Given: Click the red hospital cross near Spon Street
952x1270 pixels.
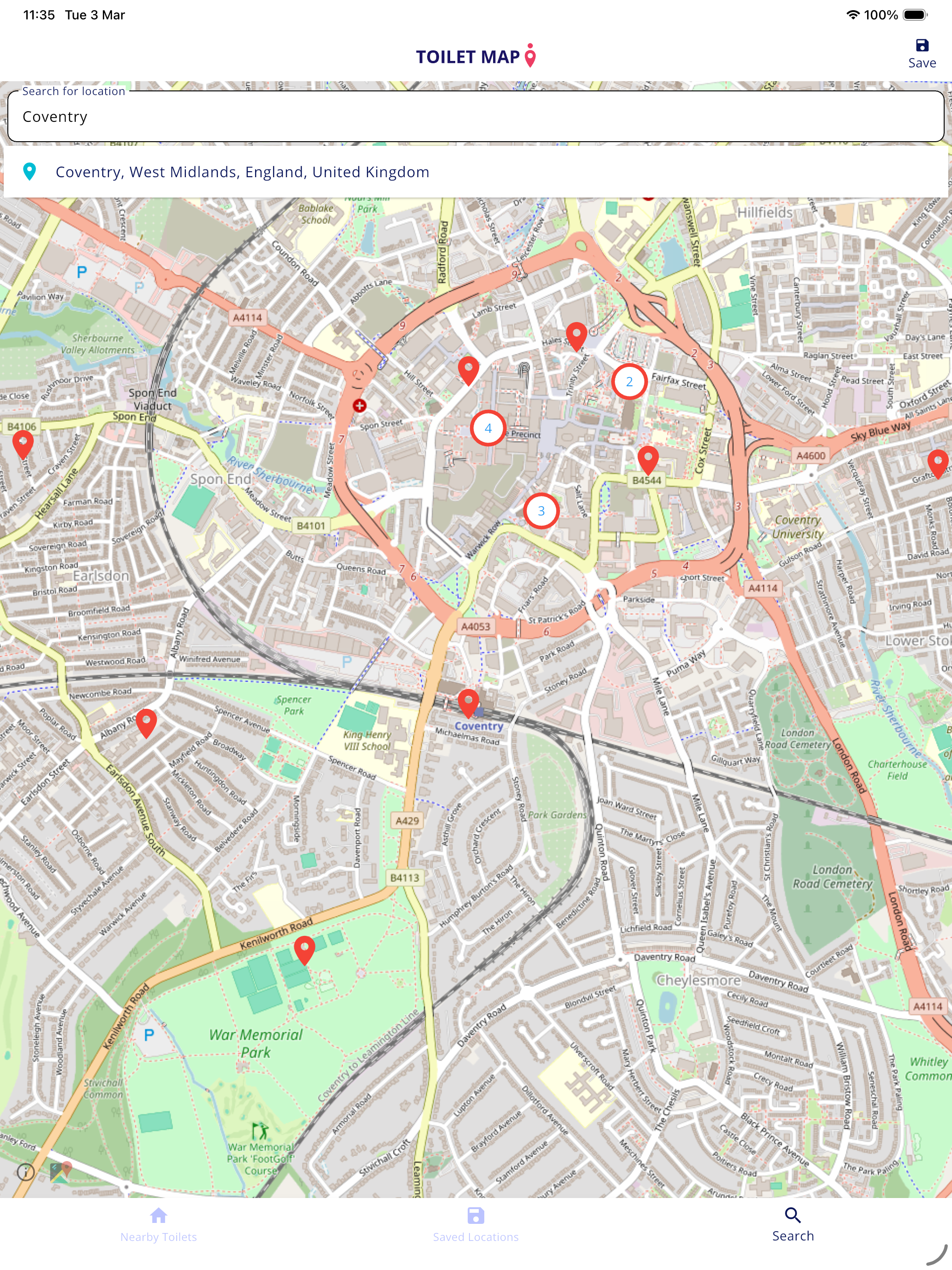Looking at the screenshot, I should pos(359,406).
